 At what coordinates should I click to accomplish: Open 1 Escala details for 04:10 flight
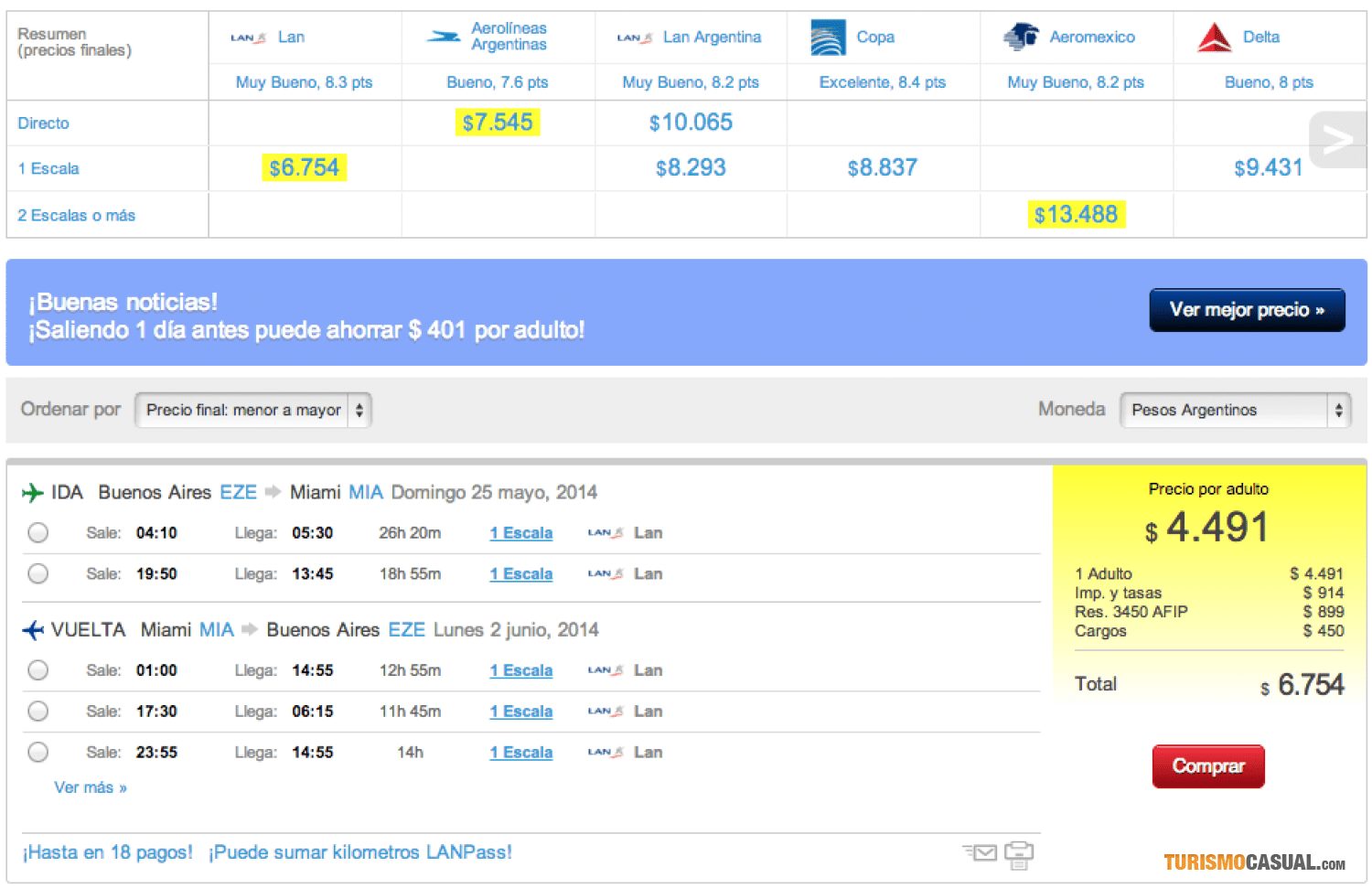click(521, 533)
